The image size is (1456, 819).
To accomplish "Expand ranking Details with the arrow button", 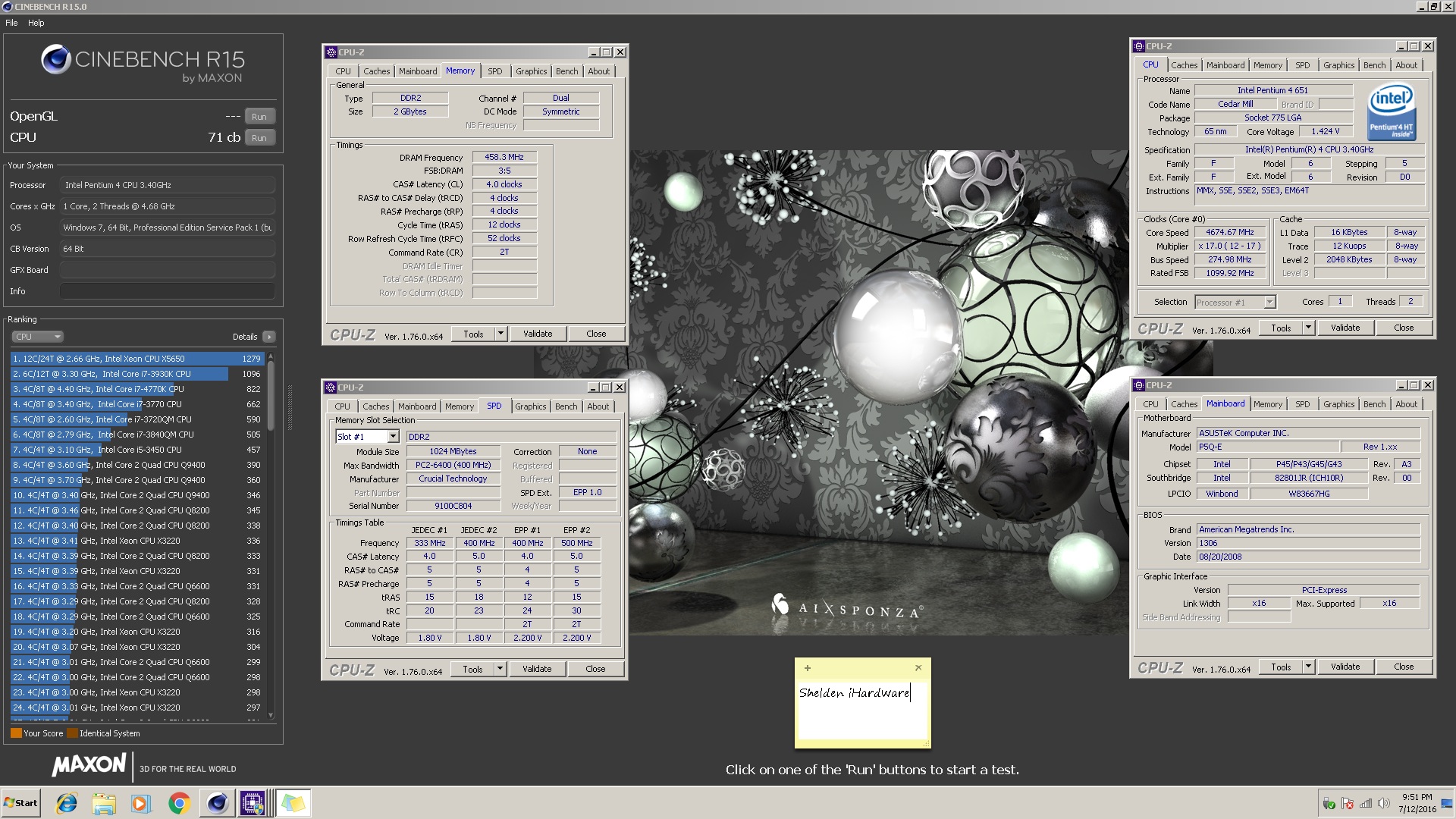I will point(268,337).
